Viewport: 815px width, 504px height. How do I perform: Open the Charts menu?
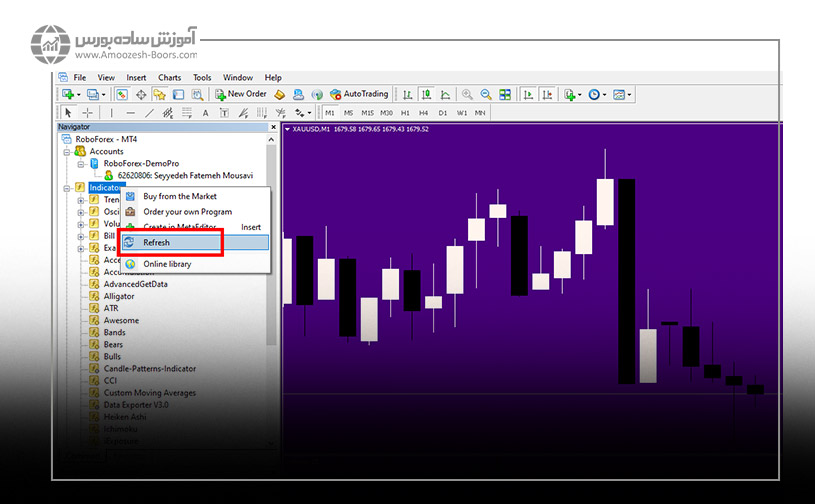169,77
